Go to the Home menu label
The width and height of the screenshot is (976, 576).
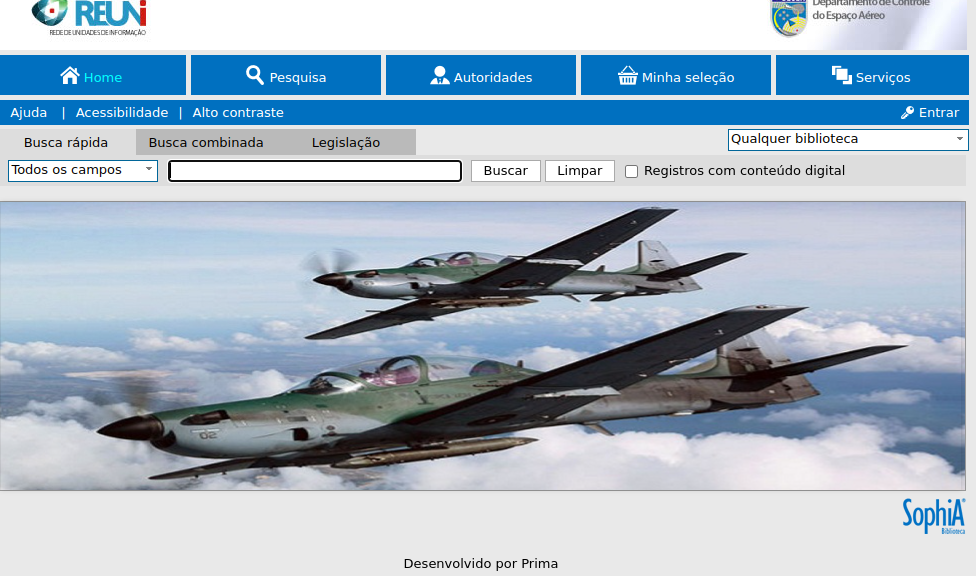(x=103, y=77)
